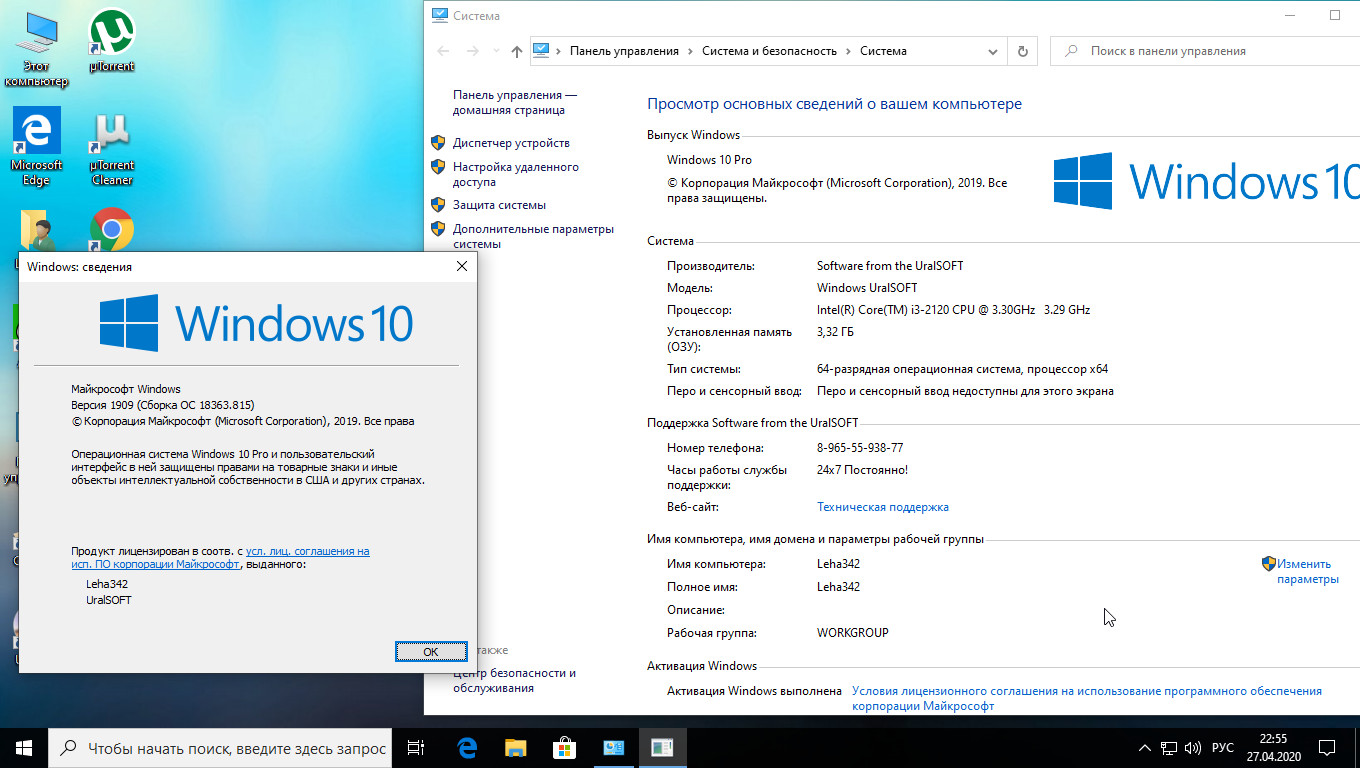This screenshot has height=768, width=1360.
Task: Expand chevron after Система и безопасность breadcrumb
Action: pyautogui.click(x=848, y=51)
